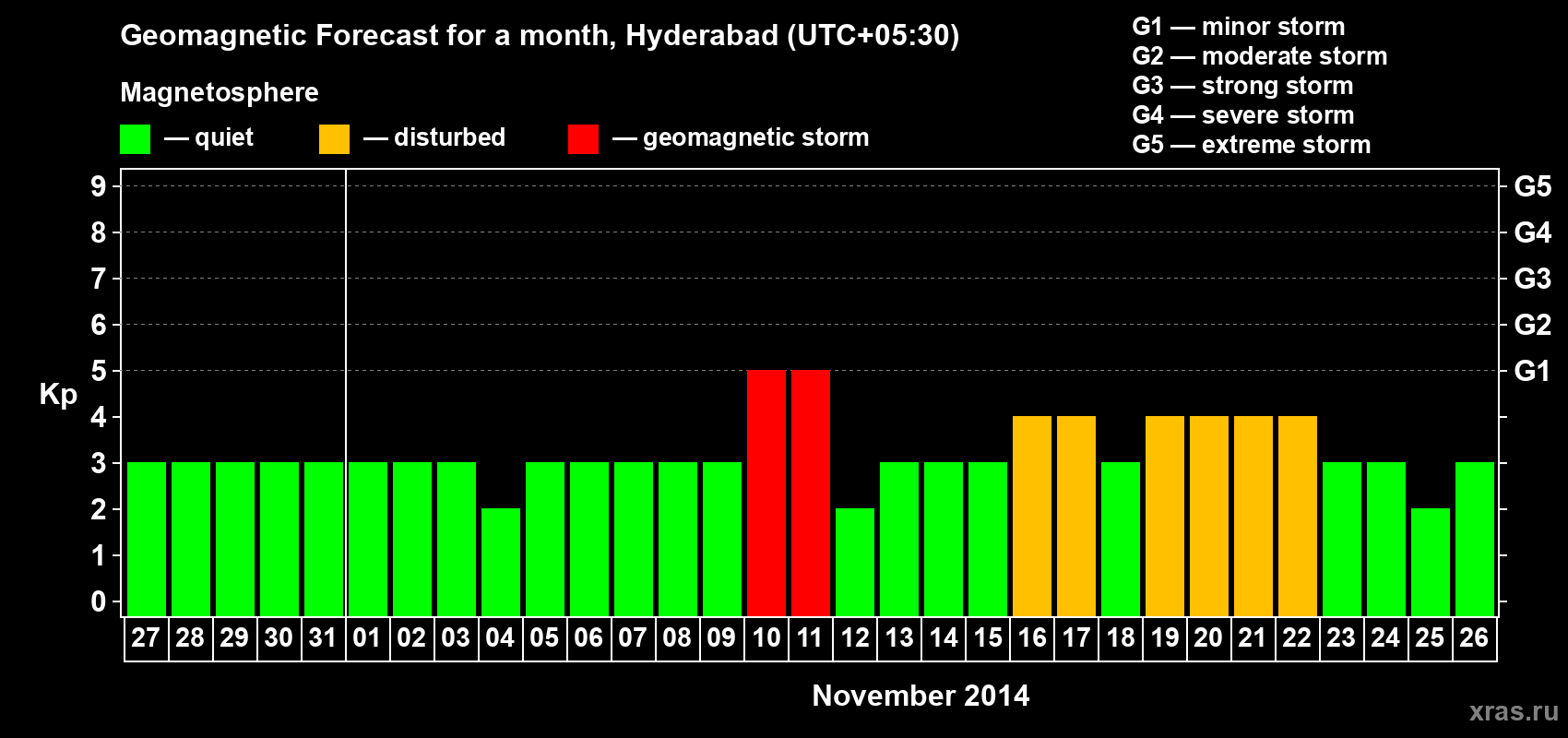Click the orange bar for day 16
Image resolution: width=1568 pixels, height=738 pixels.
click(1032, 516)
